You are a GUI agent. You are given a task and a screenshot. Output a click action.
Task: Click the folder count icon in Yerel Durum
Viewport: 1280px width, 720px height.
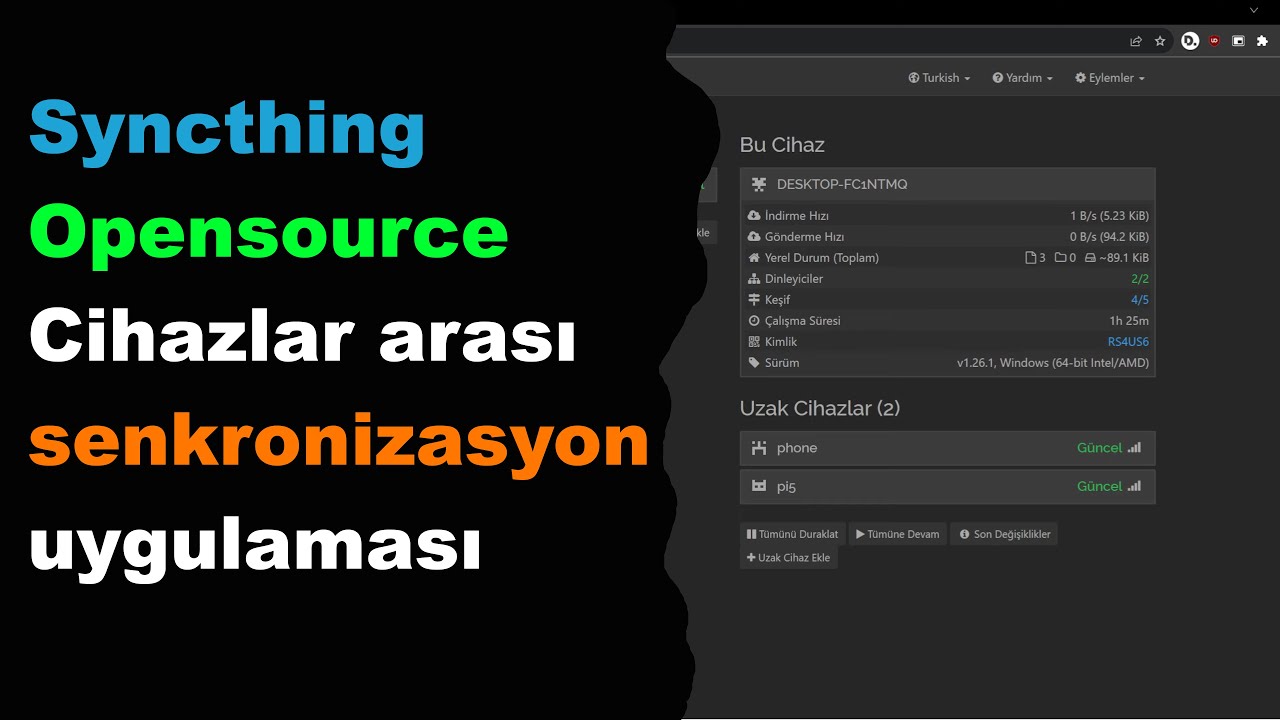[x=1060, y=258]
